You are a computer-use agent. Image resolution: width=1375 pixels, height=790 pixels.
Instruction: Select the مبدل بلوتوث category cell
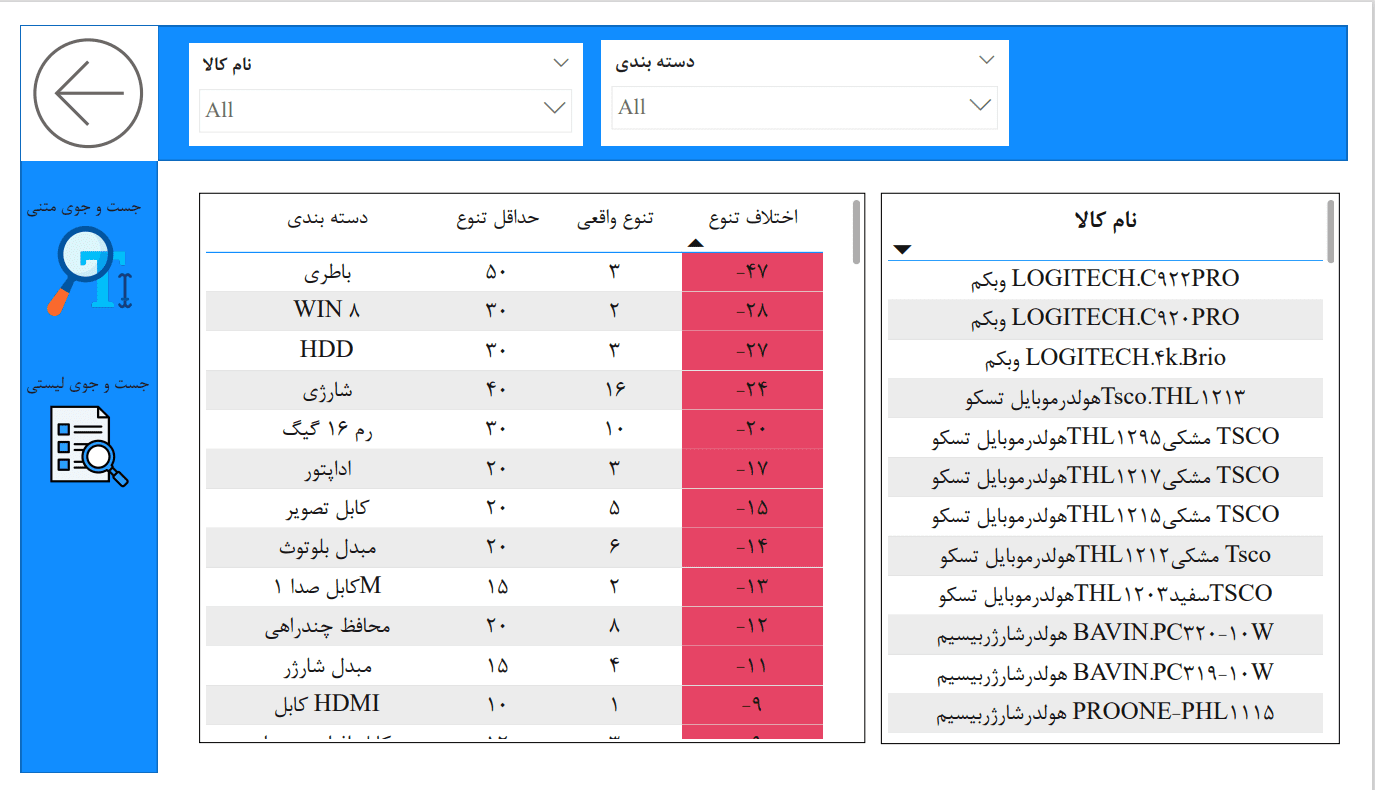327,547
